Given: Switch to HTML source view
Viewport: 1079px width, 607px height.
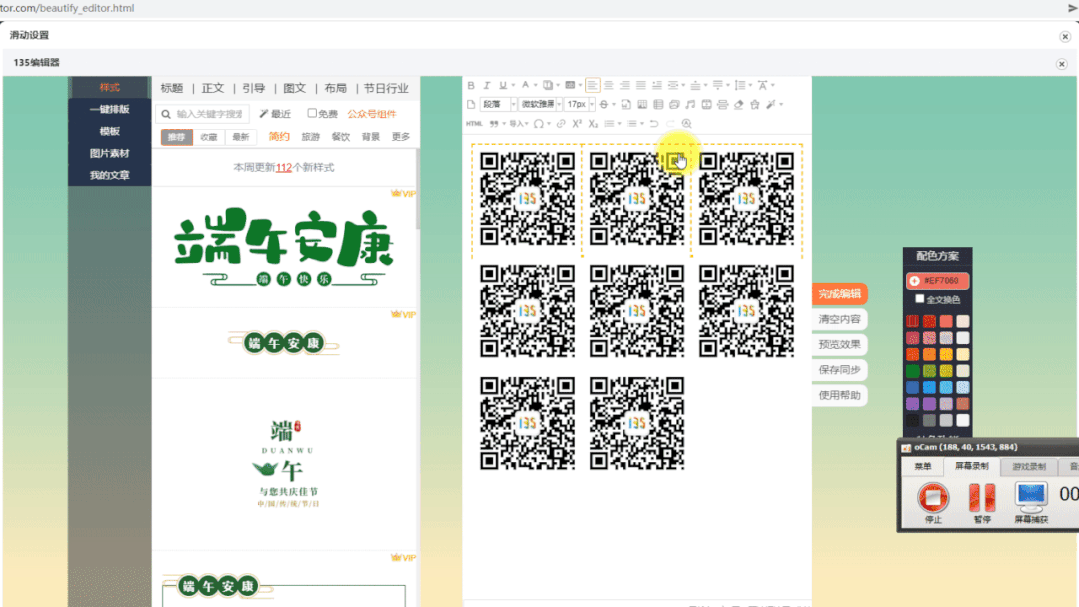Looking at the screenshot, I should 474,124.
